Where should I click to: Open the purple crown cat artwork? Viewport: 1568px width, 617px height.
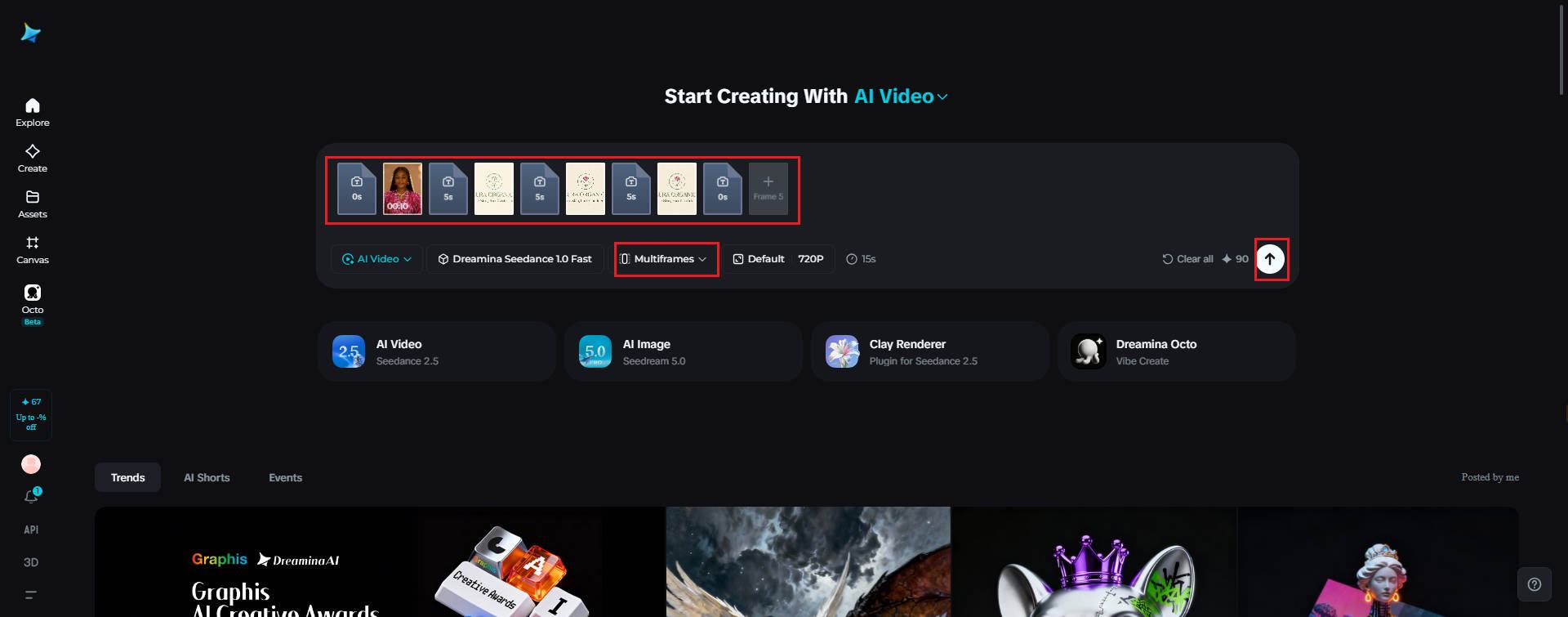tap(1094, 562)
